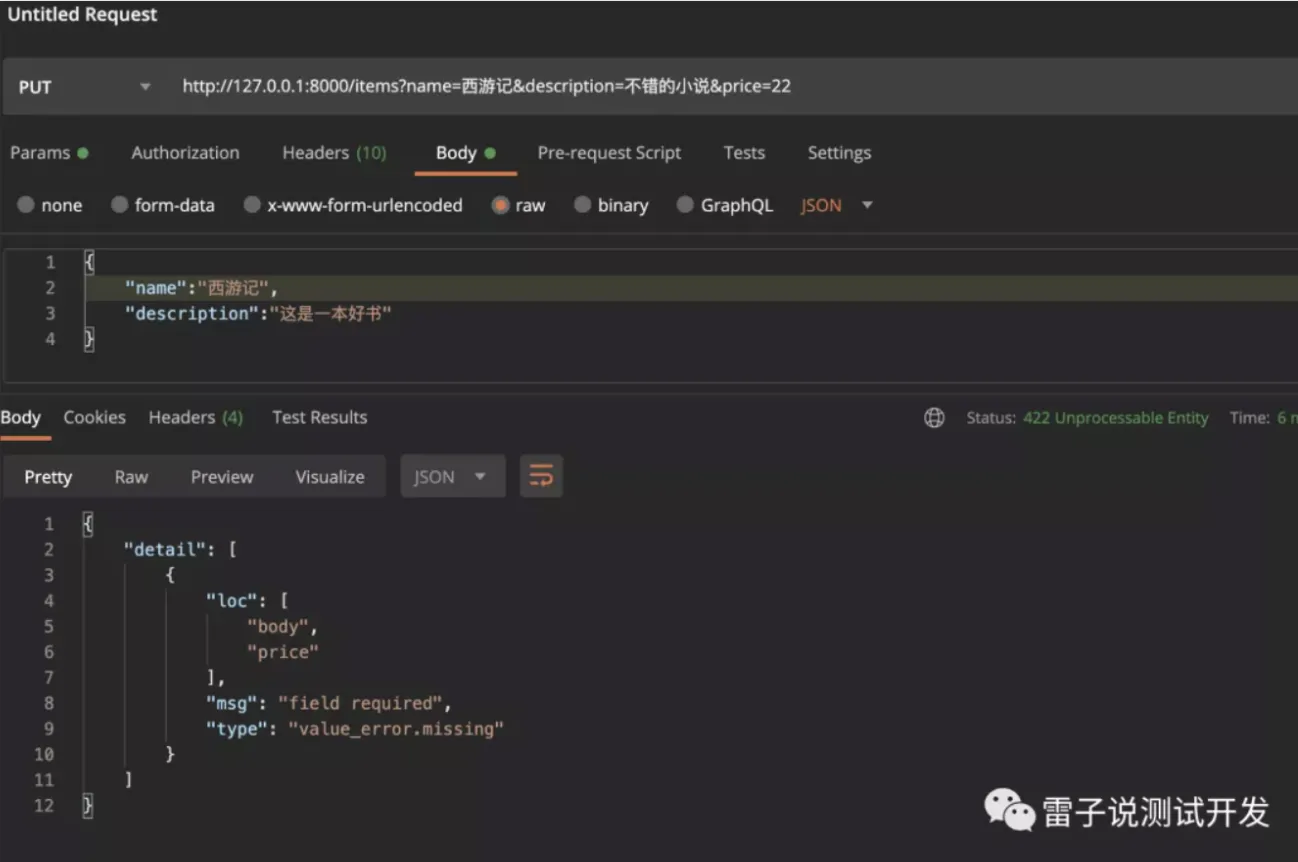Click the "price" value in response
The image size is (1298, 862).
point(283,652)
